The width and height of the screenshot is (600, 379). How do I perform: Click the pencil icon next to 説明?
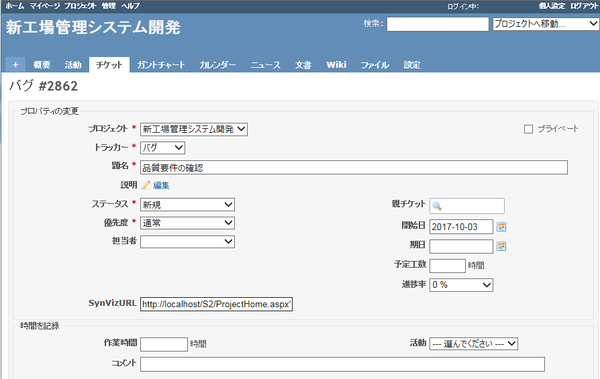(146, 185)
